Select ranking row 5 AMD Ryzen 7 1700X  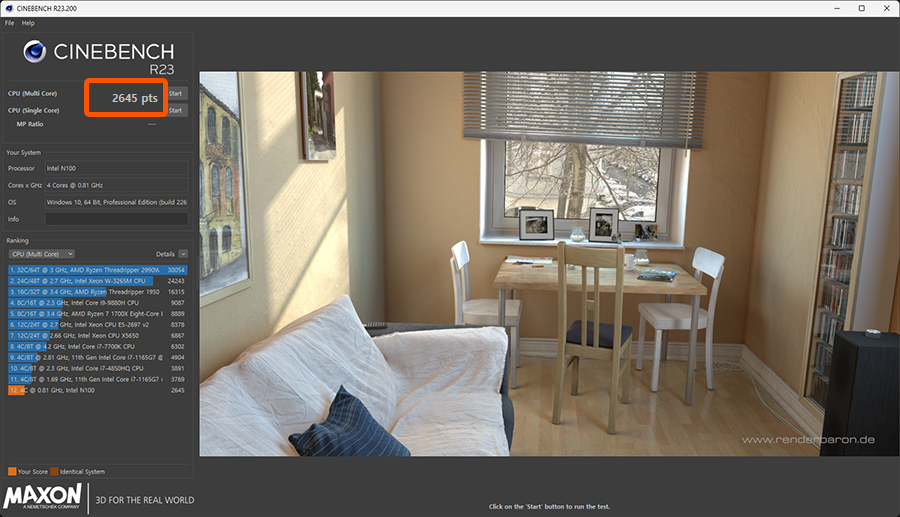click(x=98, y=313)
